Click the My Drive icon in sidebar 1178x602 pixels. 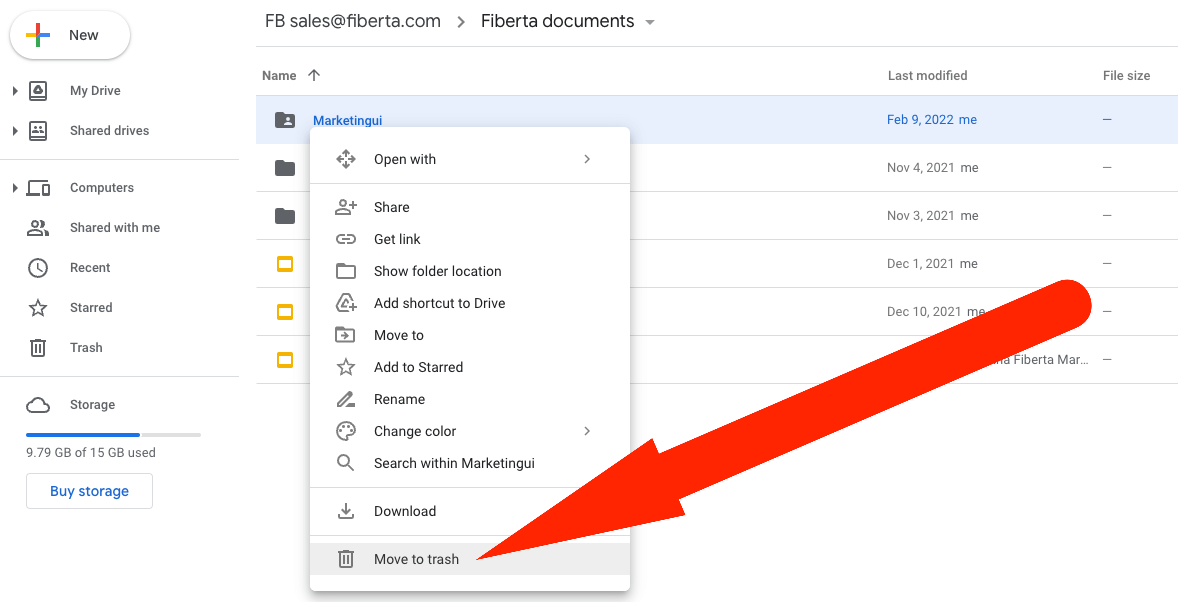click(x=38, y=91)
